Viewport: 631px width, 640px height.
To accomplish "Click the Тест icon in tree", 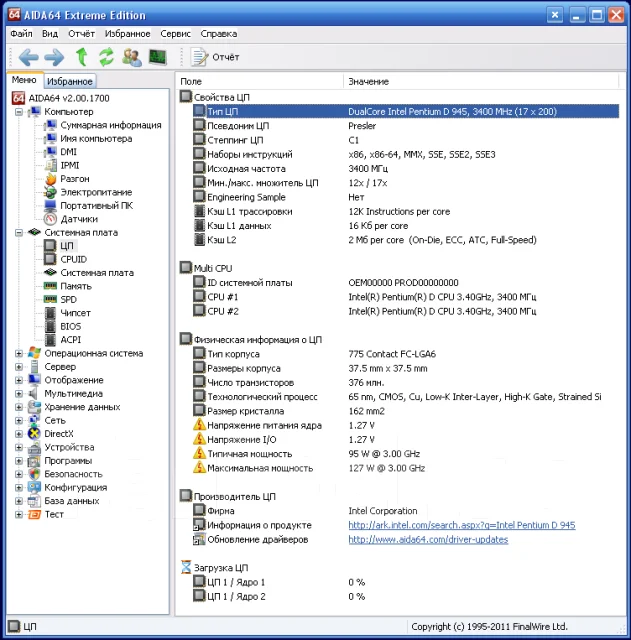I will point(34,514).
